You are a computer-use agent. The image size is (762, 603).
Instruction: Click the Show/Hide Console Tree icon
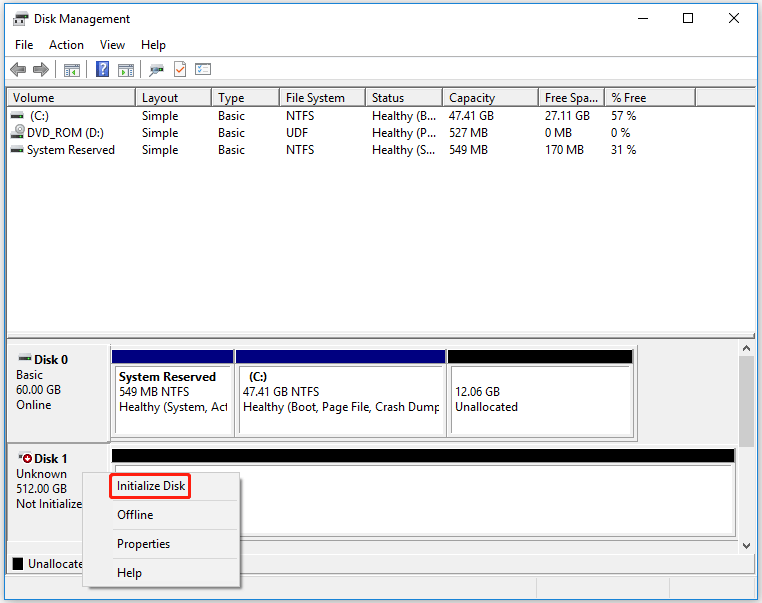pyautogui.click(x=72, y=70)
